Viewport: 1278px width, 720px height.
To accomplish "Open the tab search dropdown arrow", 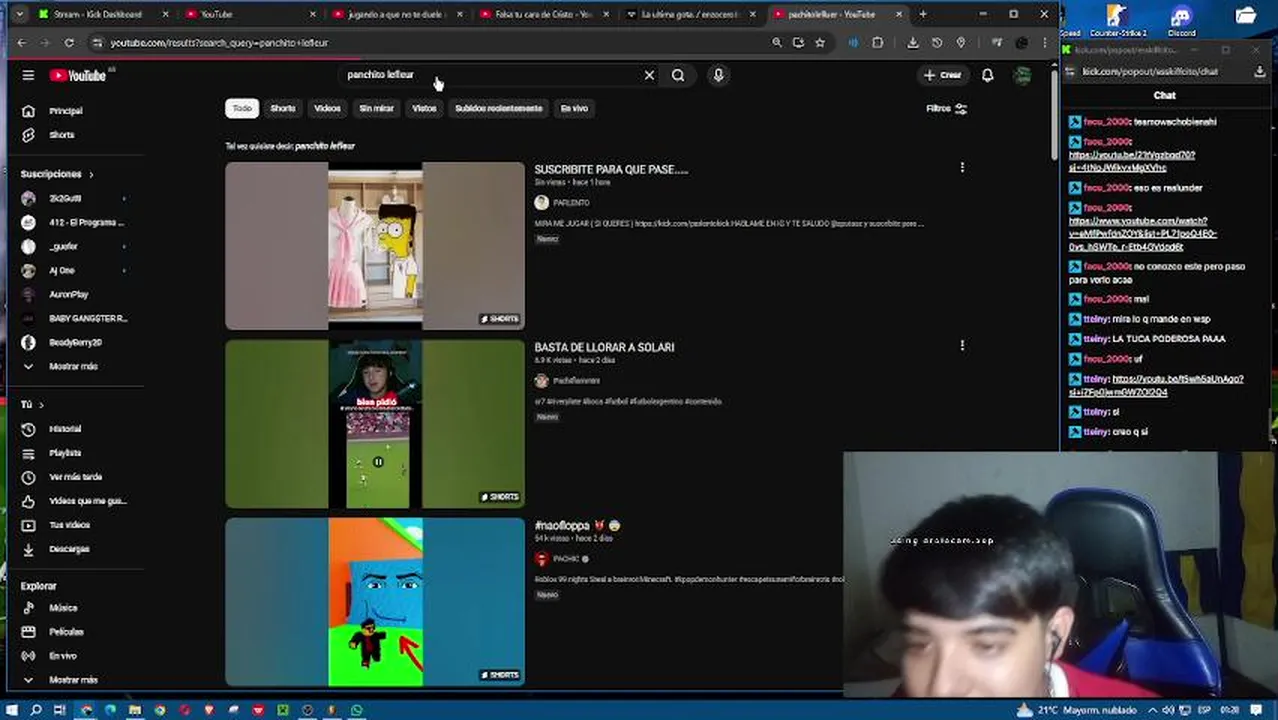I will coord(18,14).
